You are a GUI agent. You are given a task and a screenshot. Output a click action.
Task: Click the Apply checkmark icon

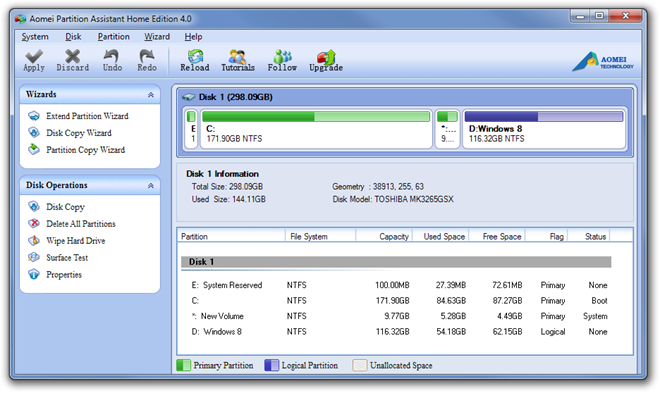(x=34, y=56)
